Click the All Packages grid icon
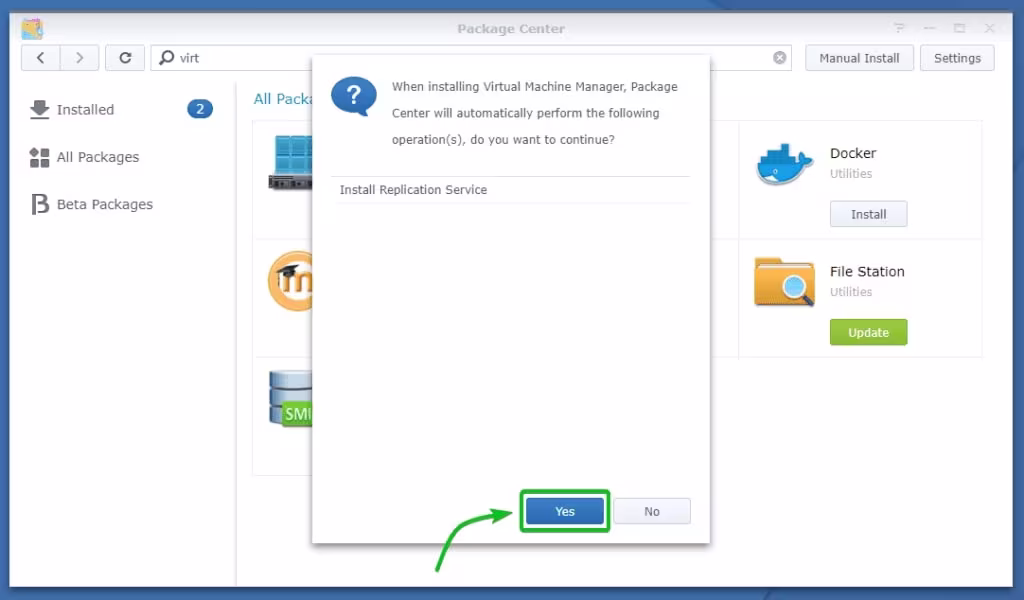Viewport: 1024px width, 600px height. (39, 157)
